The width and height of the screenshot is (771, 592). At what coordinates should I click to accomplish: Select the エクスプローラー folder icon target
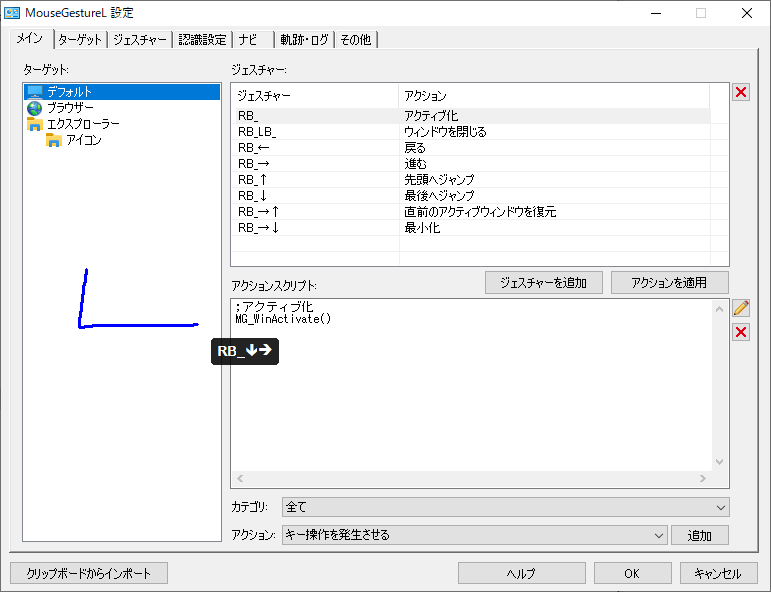[x=35, y=124]
